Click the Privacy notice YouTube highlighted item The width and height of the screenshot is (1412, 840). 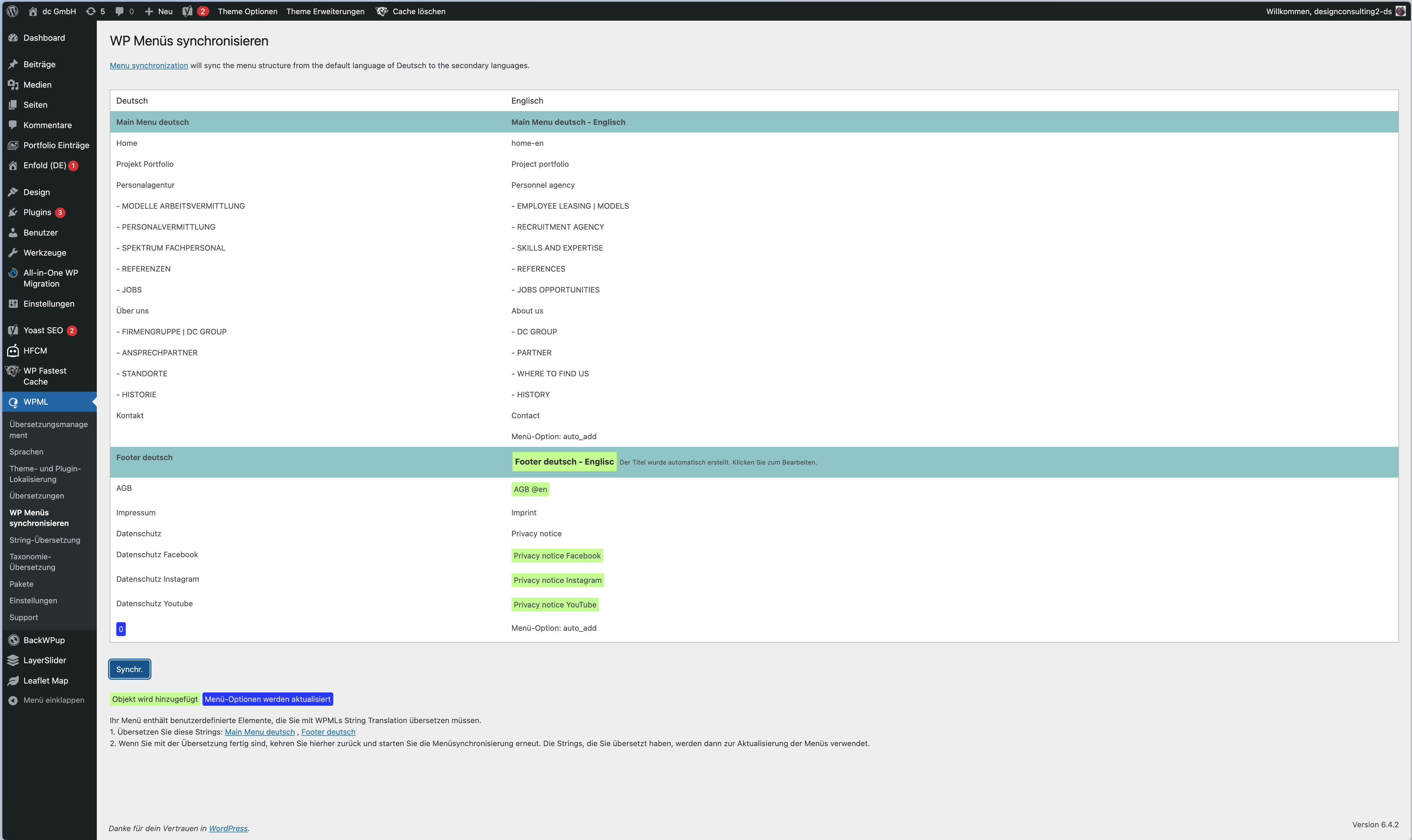(555, 604)
